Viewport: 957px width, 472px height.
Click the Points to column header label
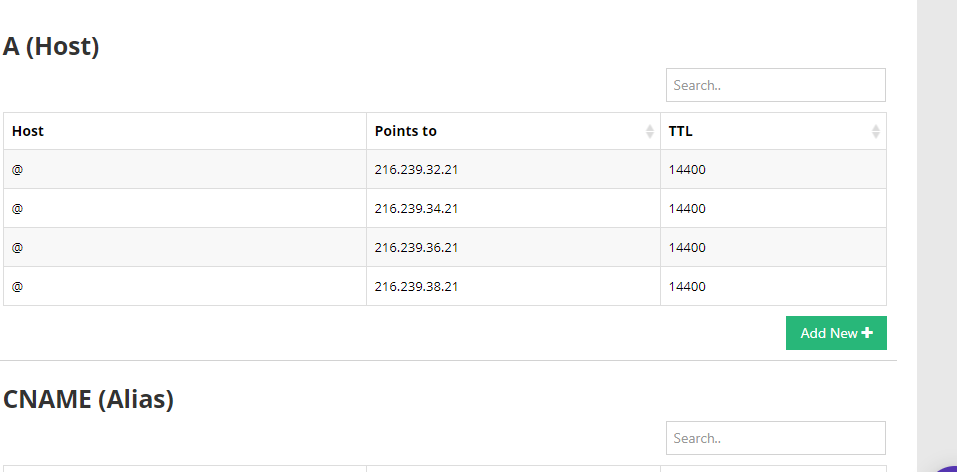[406, 131]
